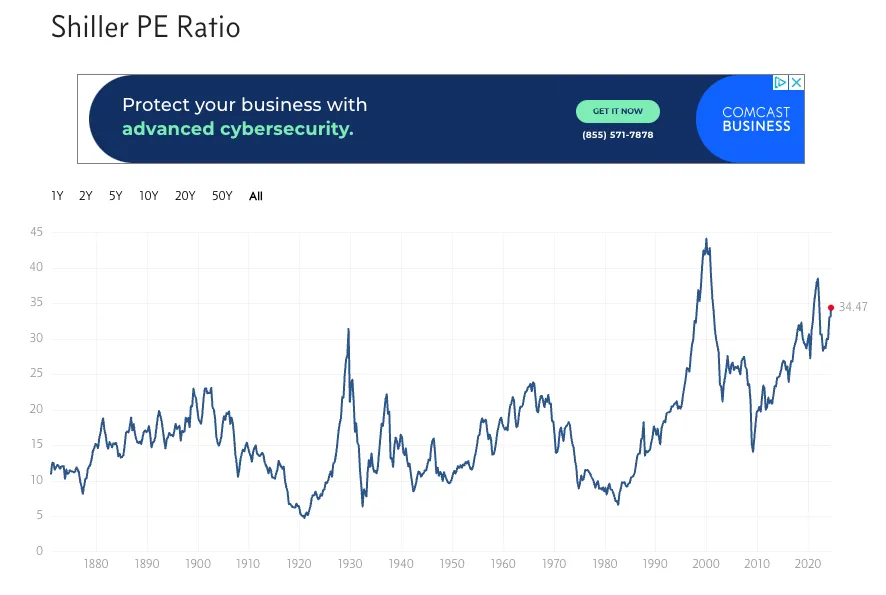Click the 2000 peak on the chart line
The width and height of the screenshot is (886, 595).
(x=706, y=240)
